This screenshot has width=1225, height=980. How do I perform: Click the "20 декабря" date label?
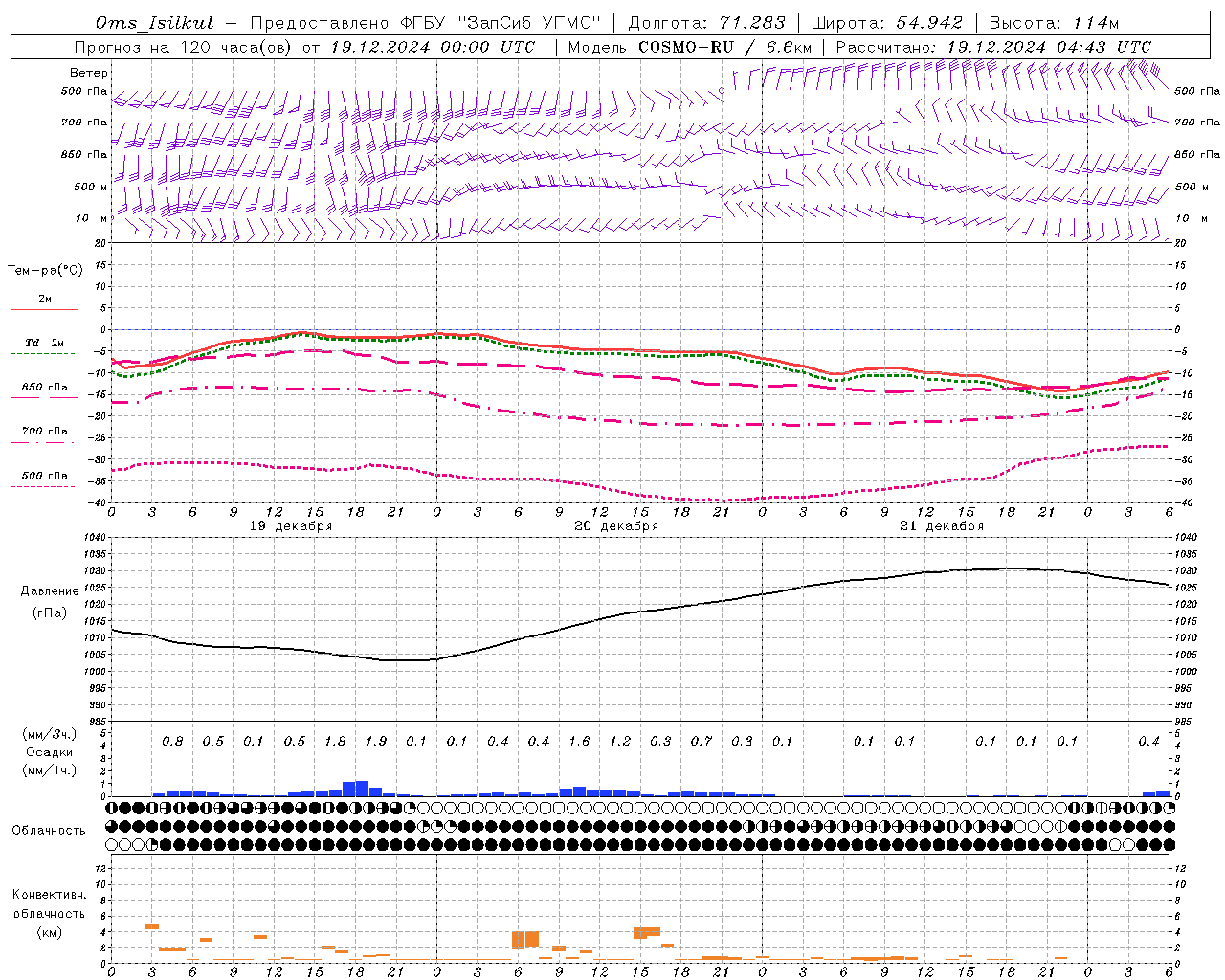[x=616, y=526]
